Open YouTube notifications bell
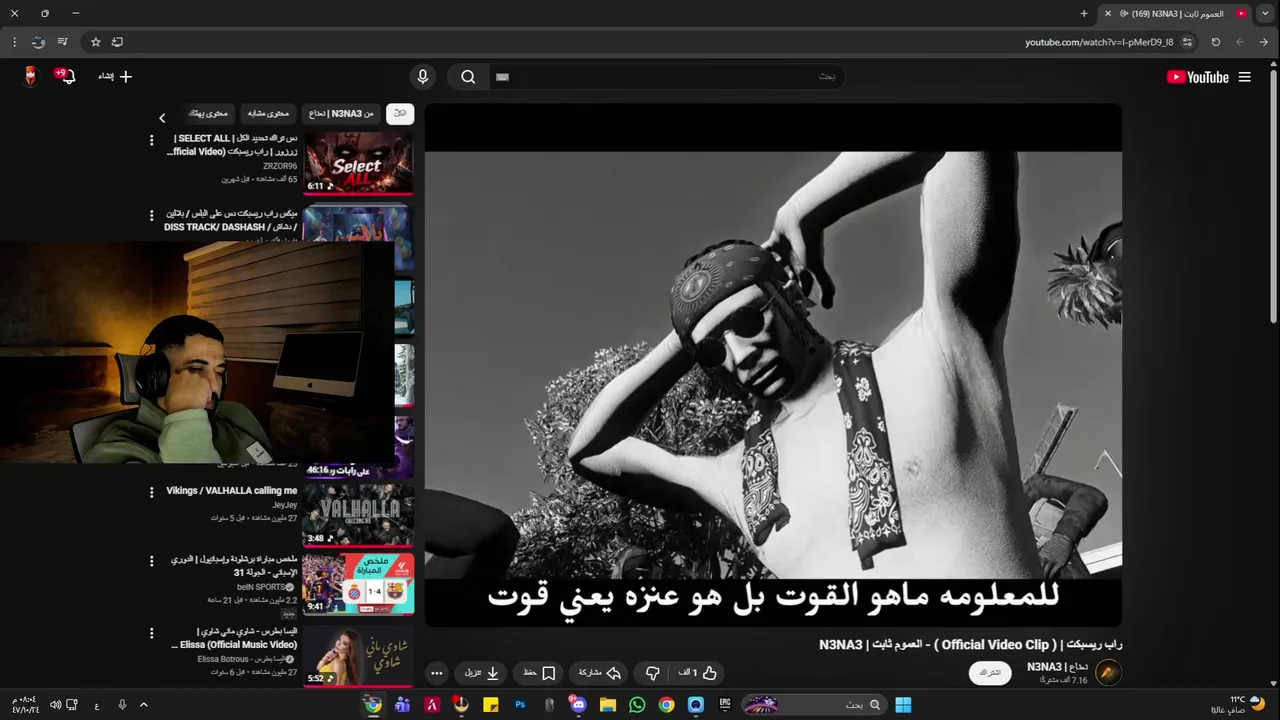 66,76
